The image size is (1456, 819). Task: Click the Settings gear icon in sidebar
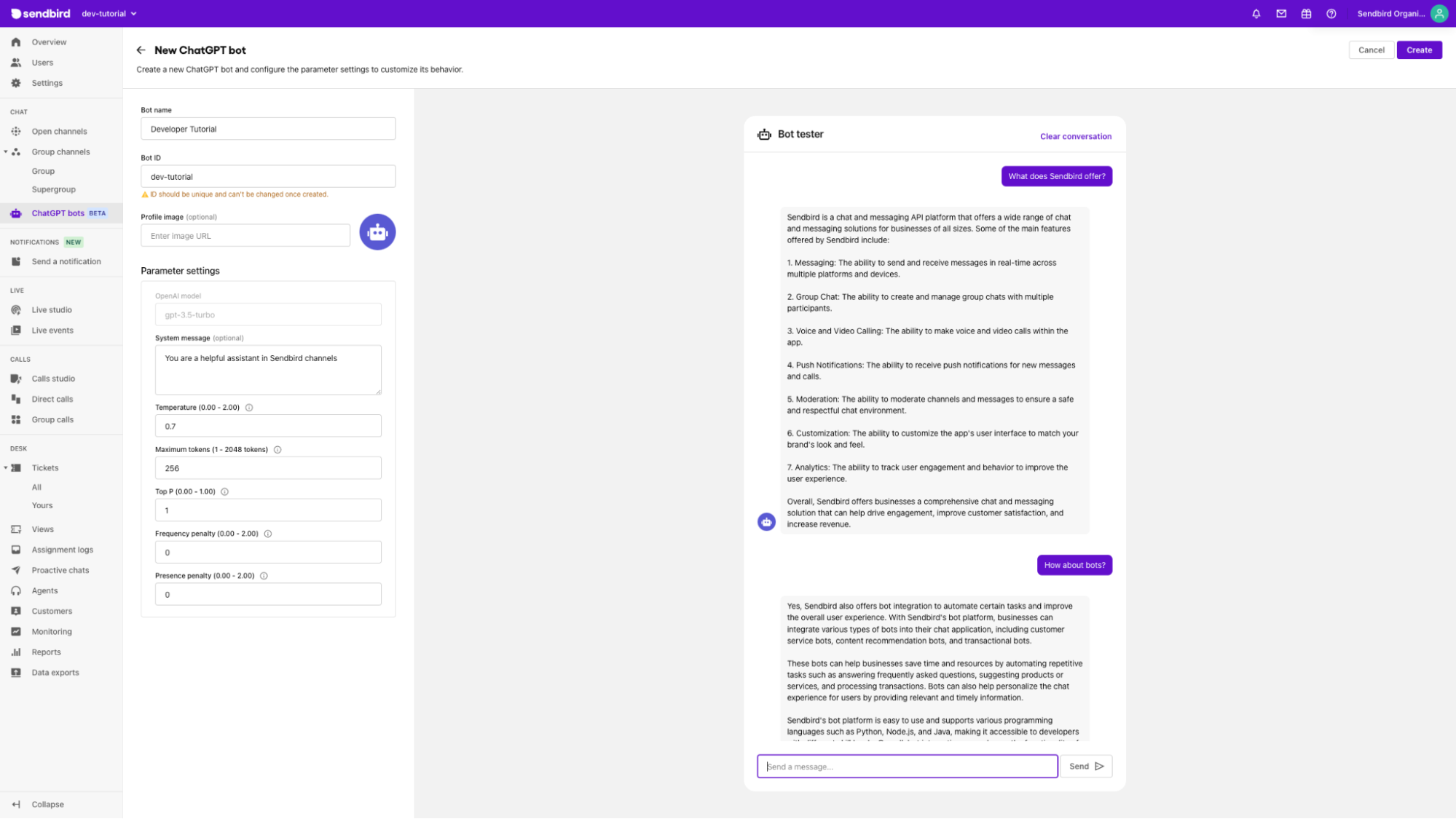click(16, 83)
